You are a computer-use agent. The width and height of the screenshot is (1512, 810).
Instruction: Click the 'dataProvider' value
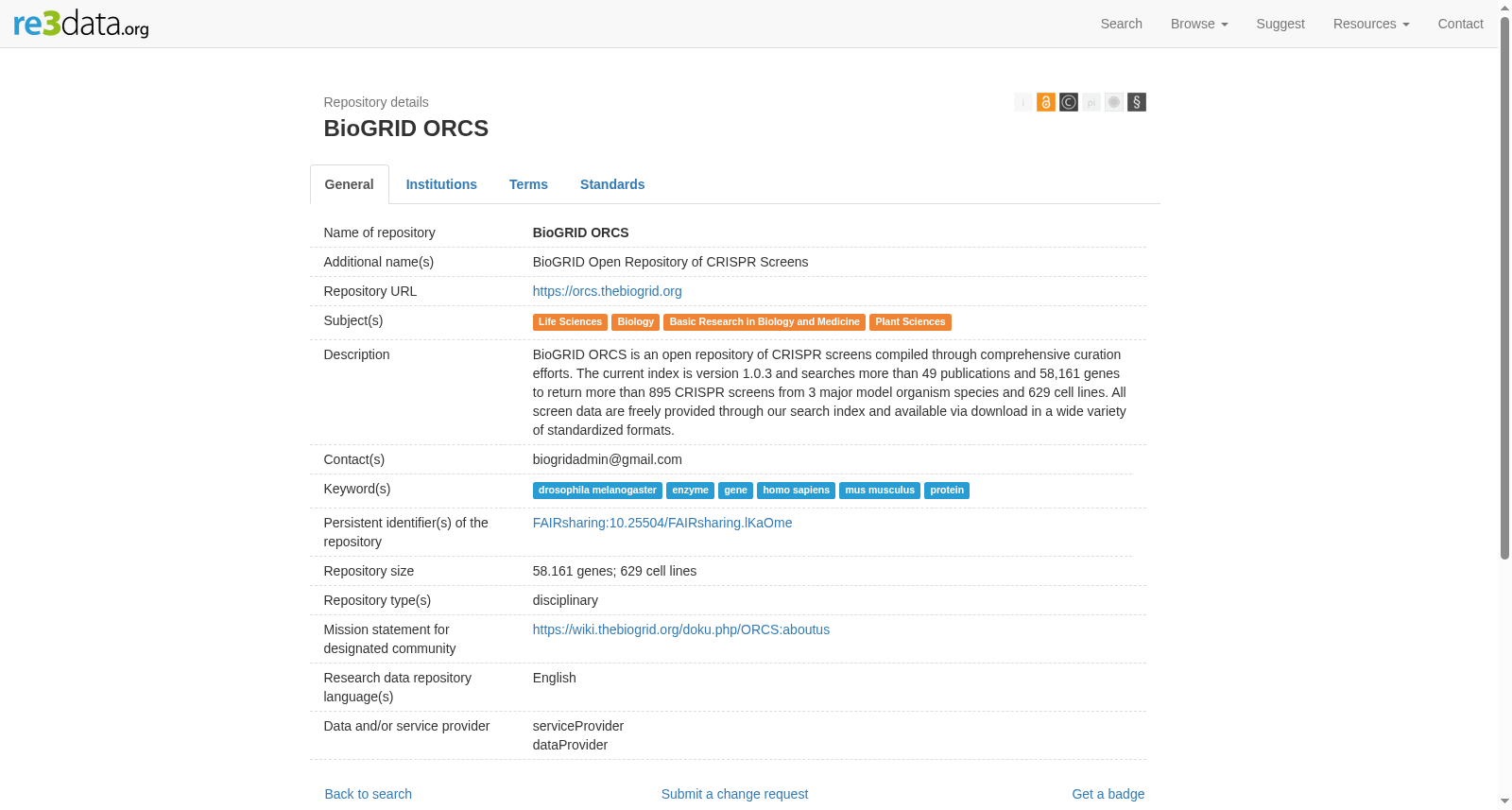pos(570,745)
